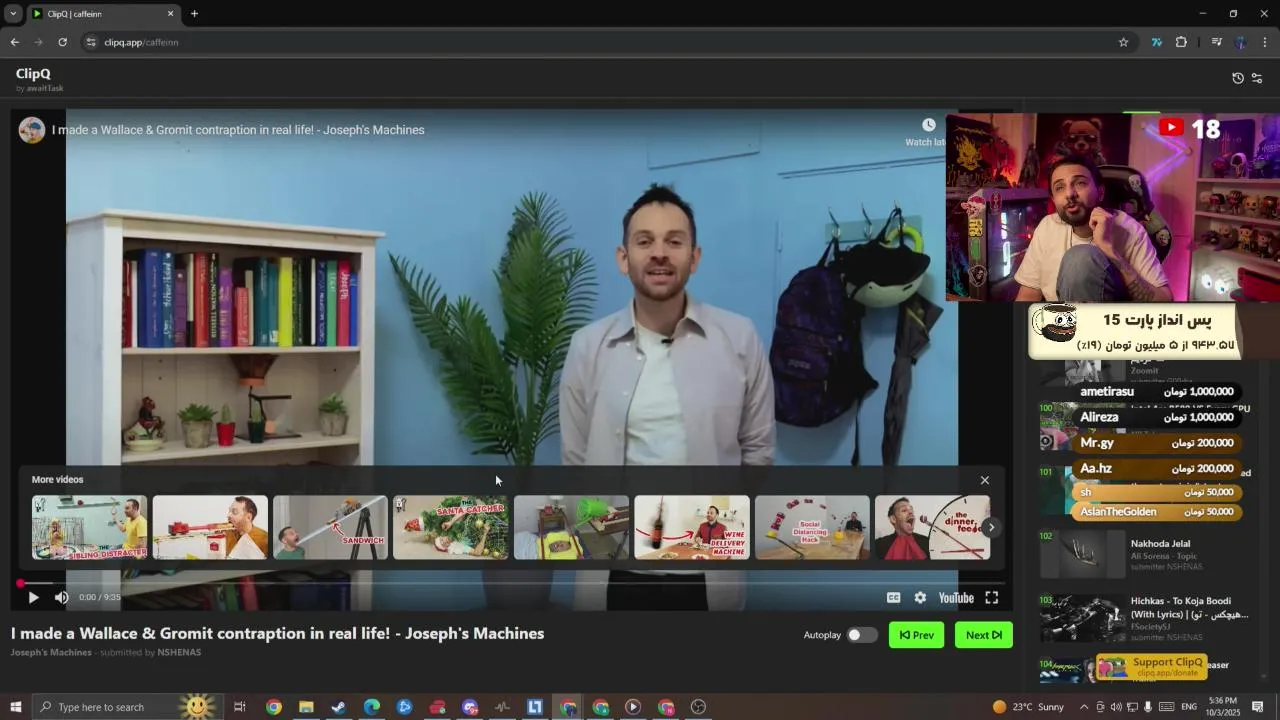
Task: Click the ClipQ logo text
Action: [33, 74]
